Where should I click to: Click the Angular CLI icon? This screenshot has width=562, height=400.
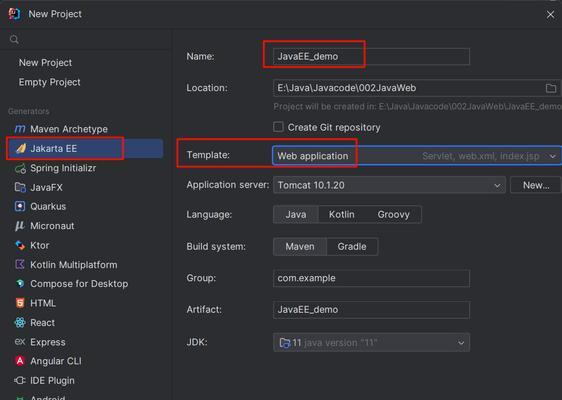point(20,361)
